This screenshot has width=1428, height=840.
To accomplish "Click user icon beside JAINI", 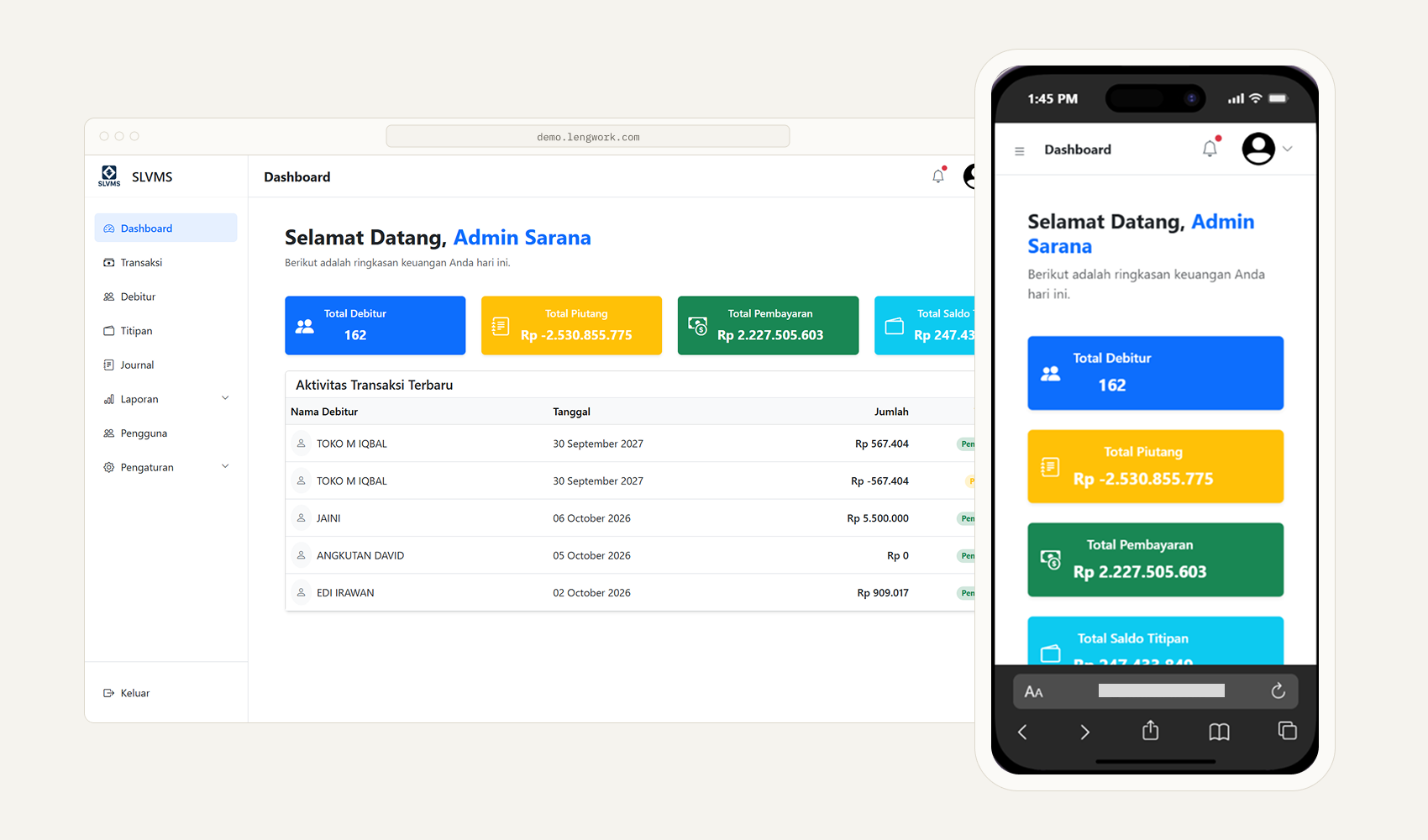I will 301,518.
